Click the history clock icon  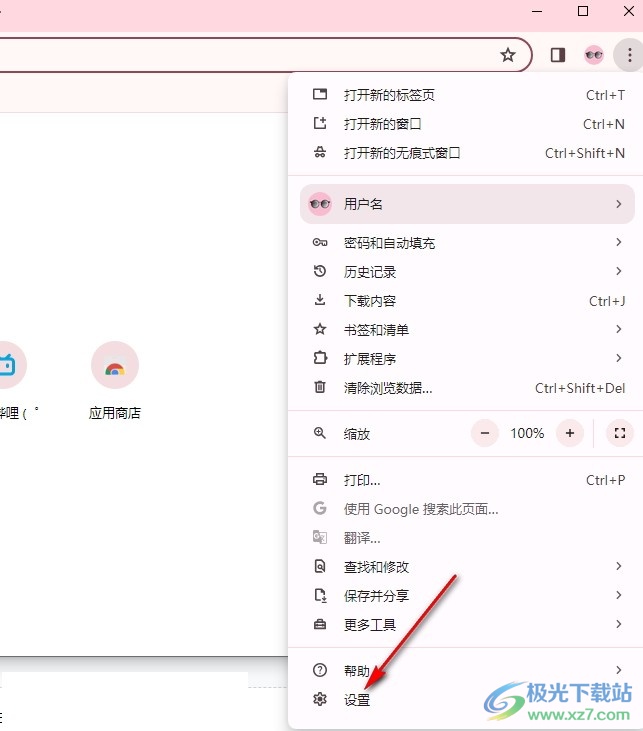coord(320,271)
